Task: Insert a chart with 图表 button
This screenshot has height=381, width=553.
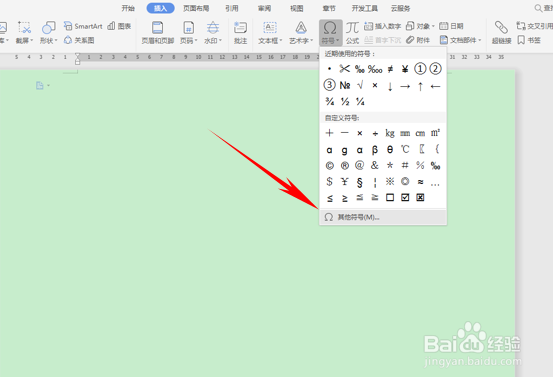Action: [119, 26]
